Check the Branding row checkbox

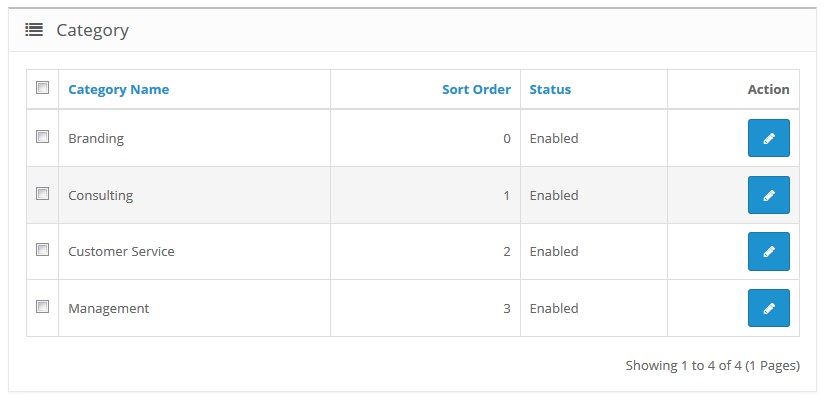tap(43, 137)
